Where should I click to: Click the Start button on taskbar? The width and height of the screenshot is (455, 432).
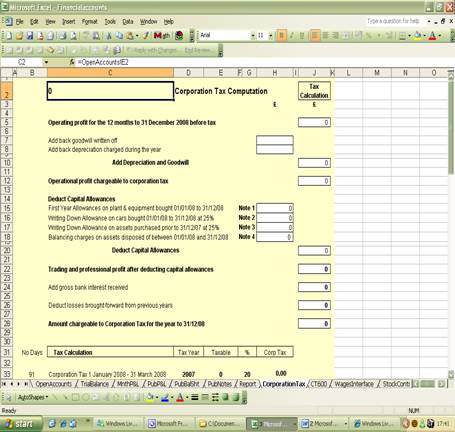click(20, 424)
